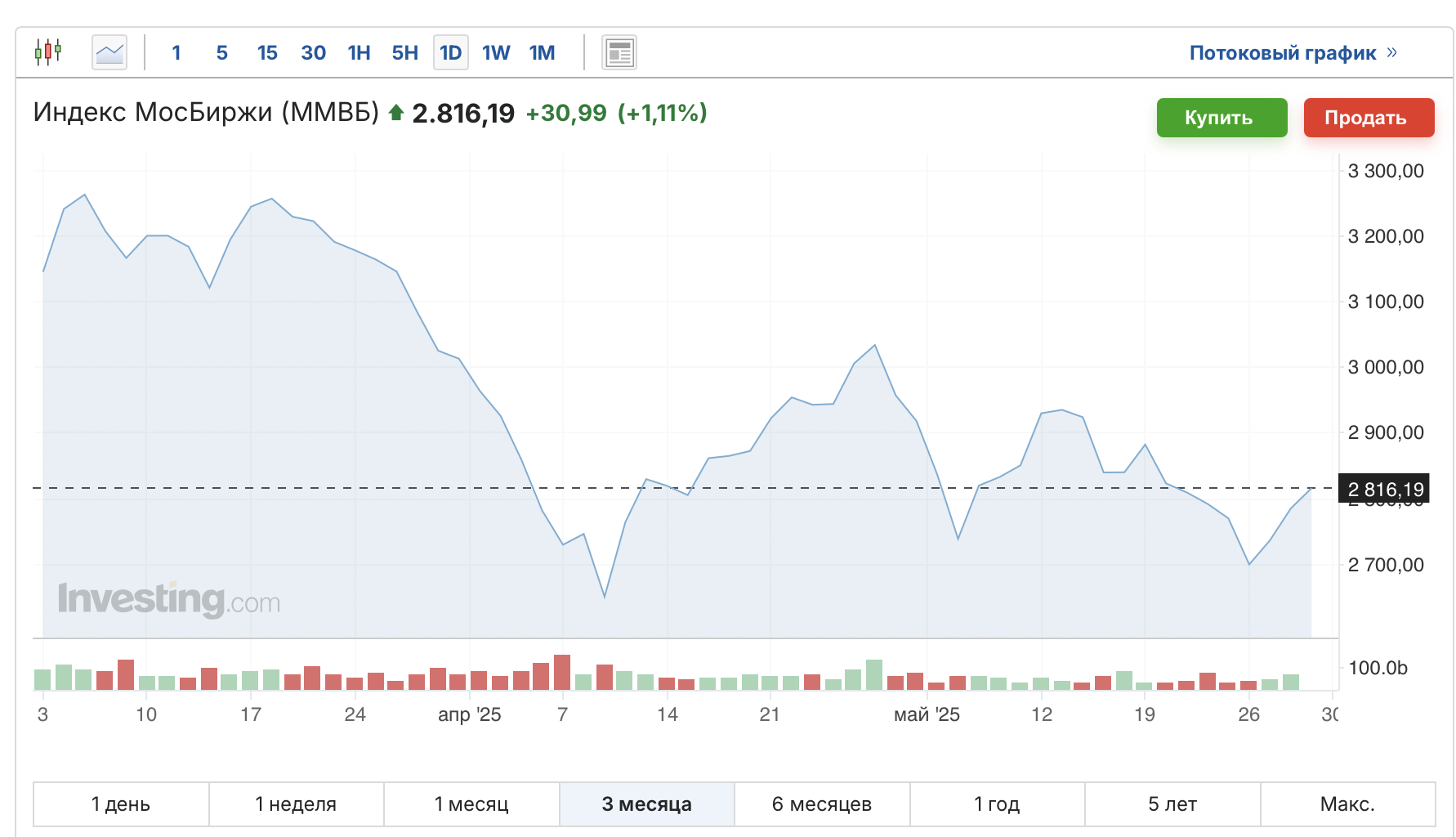This screenshot has height=837, width=1456.
Task: Switch to the 6 месяцев range tab
Action: point(822,804)
